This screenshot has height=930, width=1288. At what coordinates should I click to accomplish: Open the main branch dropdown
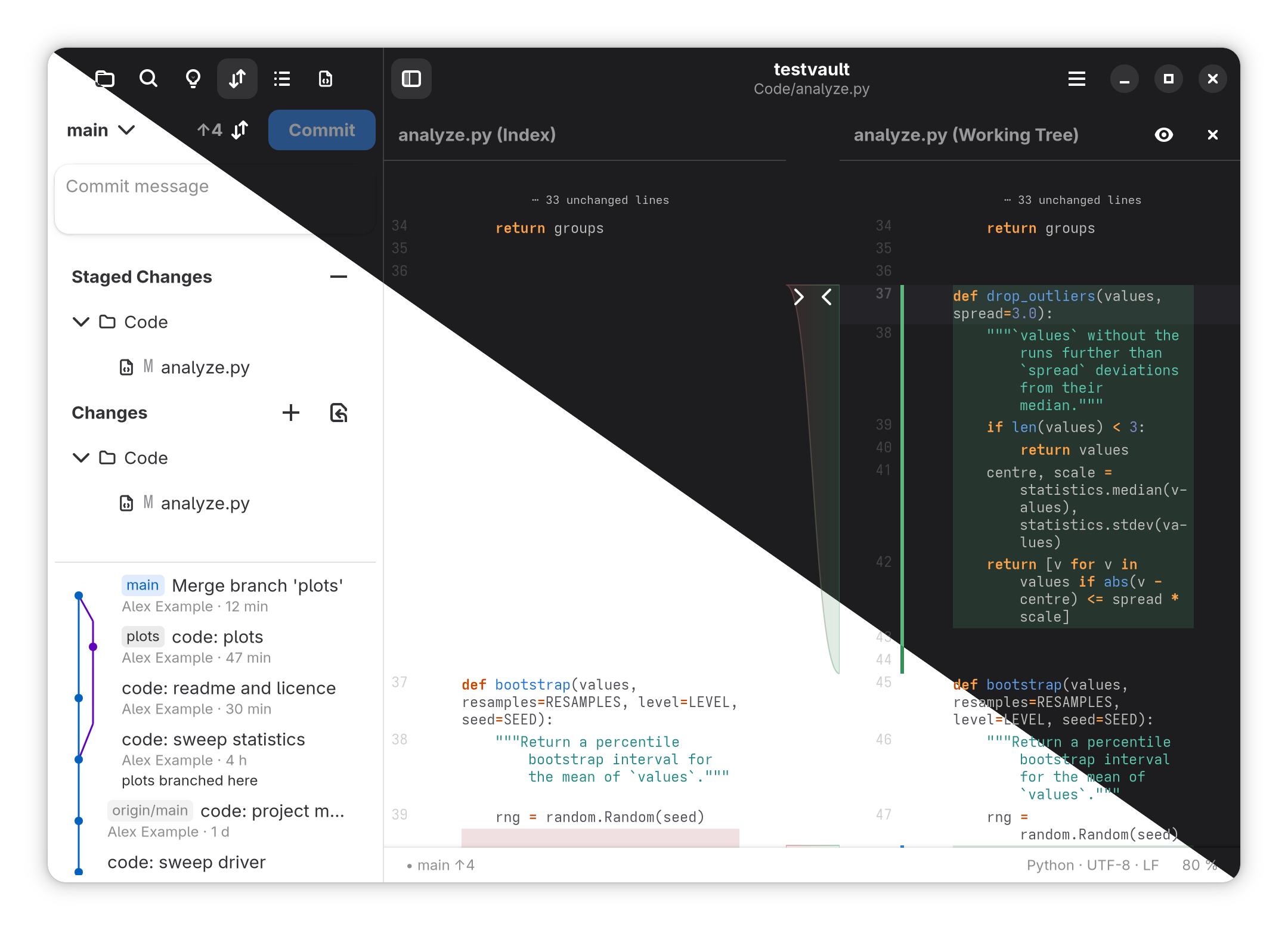coord(101,130)
